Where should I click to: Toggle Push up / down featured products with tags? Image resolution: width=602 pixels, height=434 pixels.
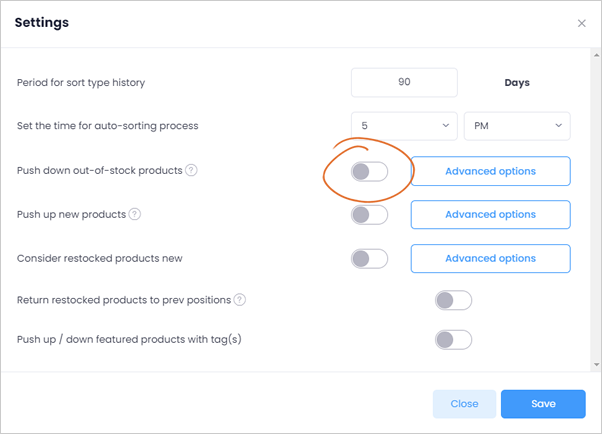453,340
